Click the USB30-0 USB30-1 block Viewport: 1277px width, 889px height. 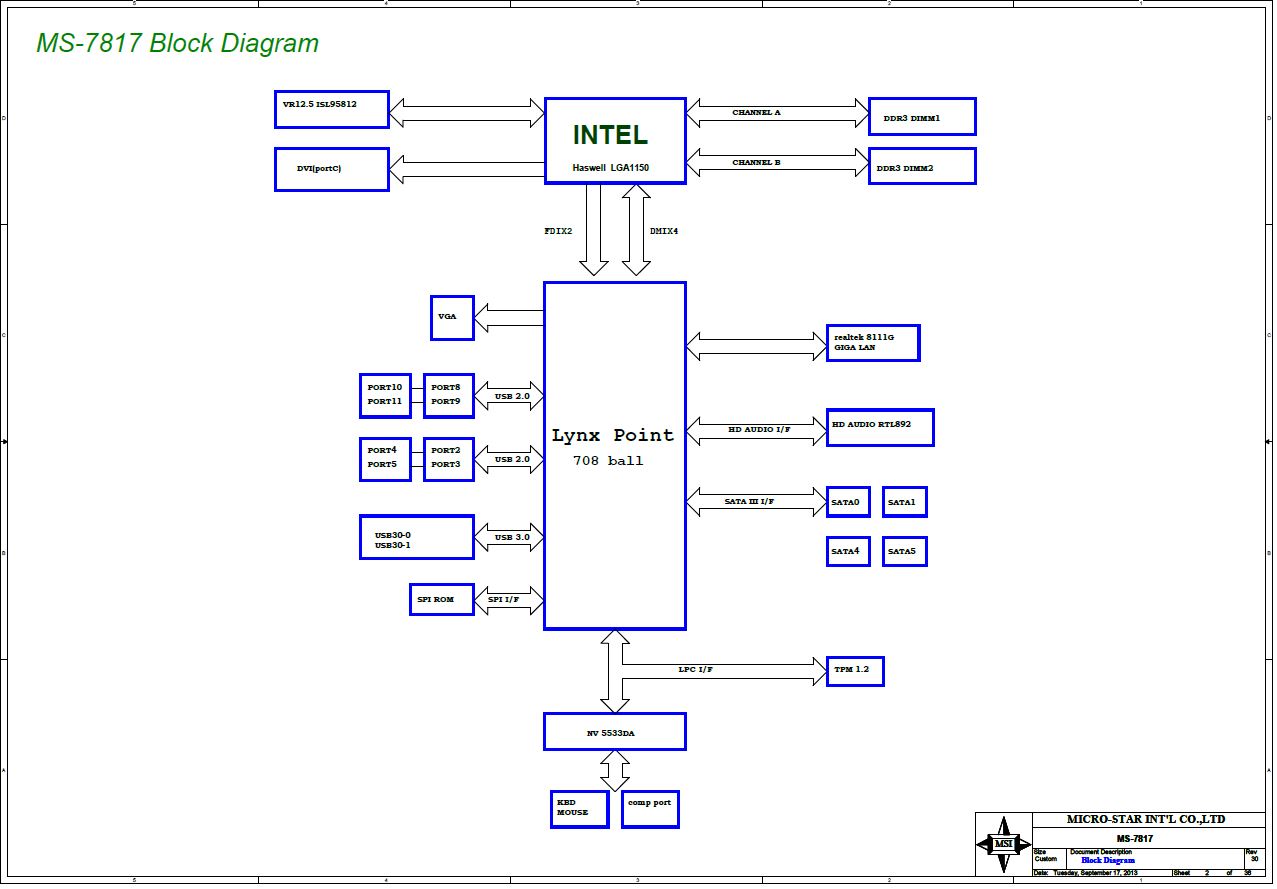416,538
